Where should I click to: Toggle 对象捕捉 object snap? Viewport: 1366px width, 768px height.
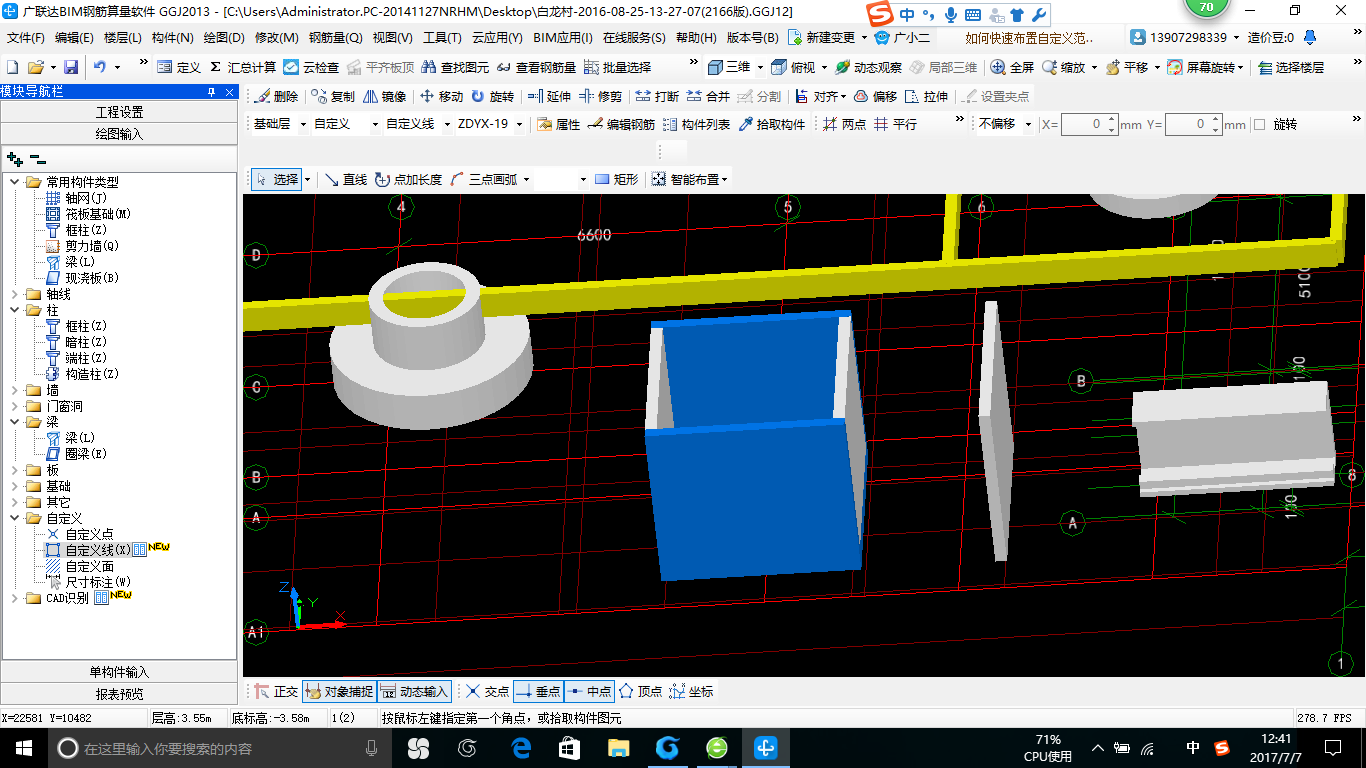[339, 691]
